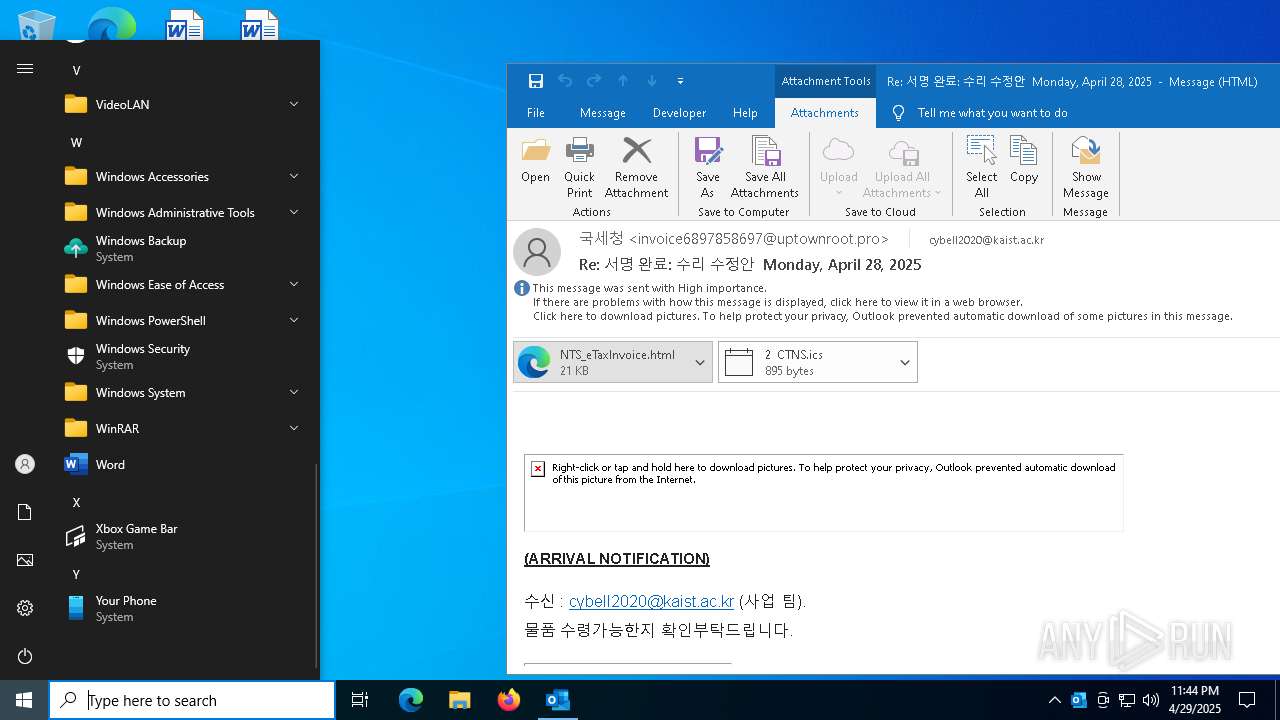Click the Upload cloud button
Viewport: 1280px width, 720px height.
coord(839,168)
